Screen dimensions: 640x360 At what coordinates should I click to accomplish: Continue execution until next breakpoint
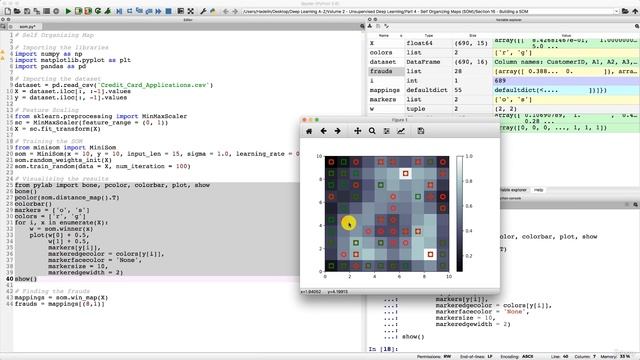point(158,11)
